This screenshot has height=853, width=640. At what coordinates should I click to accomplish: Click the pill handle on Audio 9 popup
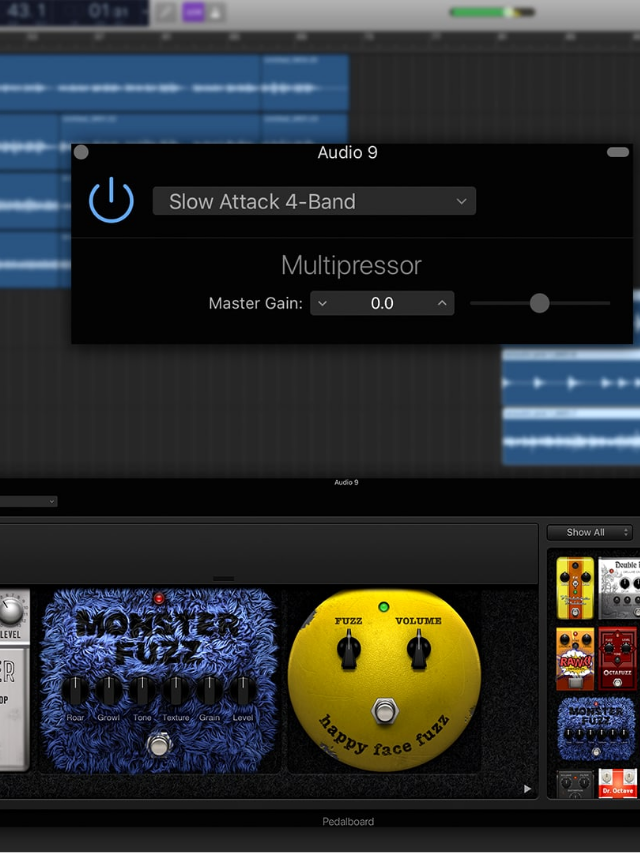618,152
